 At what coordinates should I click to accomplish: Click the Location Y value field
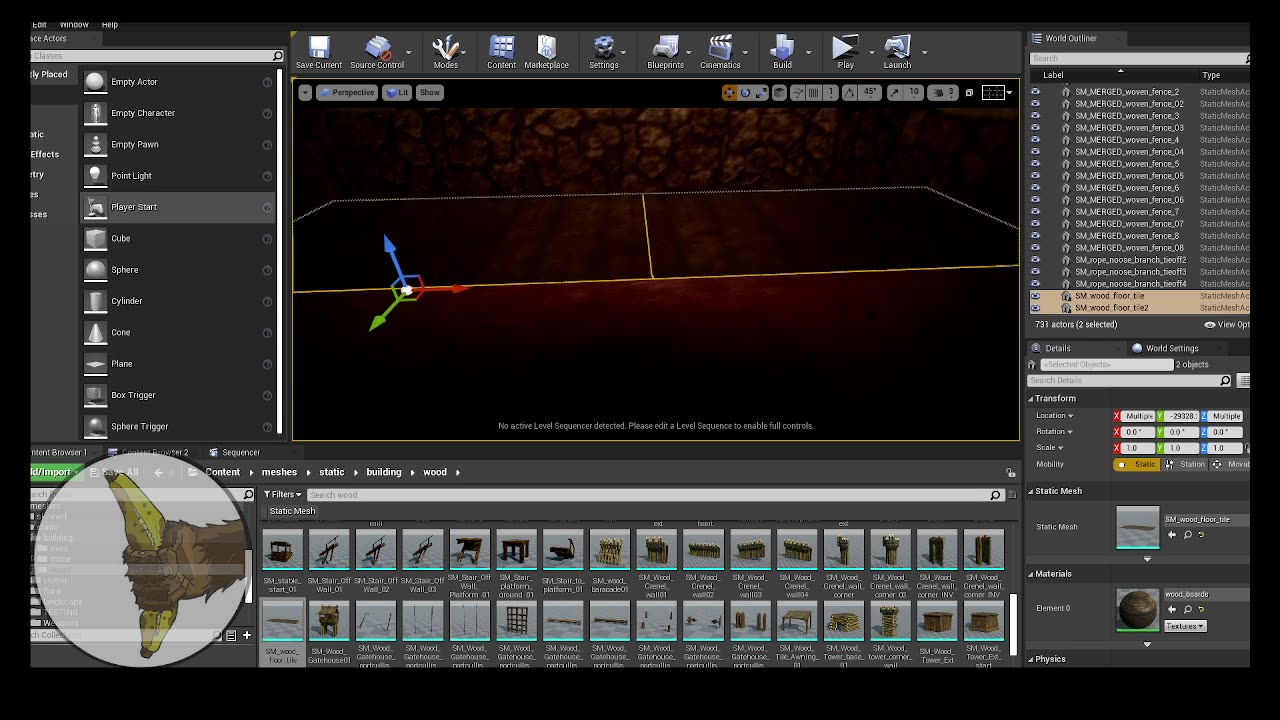coord(1180,416)
